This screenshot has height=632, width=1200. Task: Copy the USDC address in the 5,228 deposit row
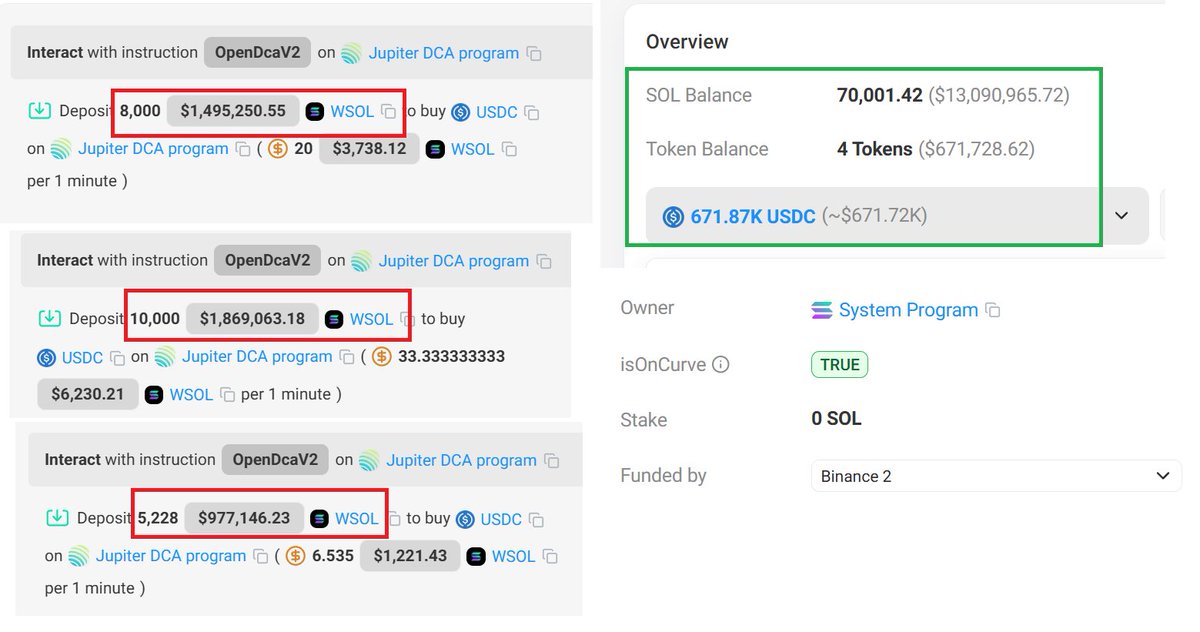tap(536, 520)
